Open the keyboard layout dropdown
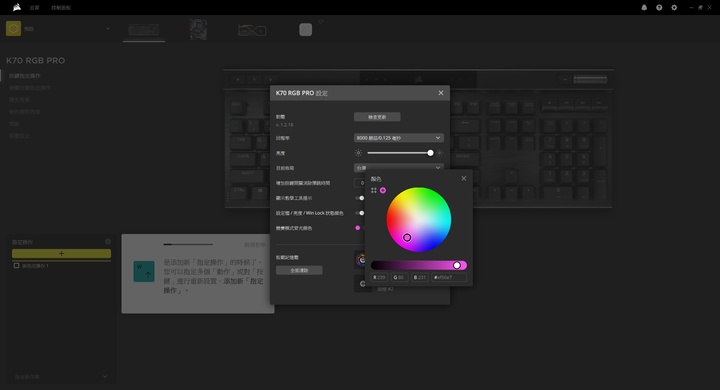720x390 pixels. (399, 168)
